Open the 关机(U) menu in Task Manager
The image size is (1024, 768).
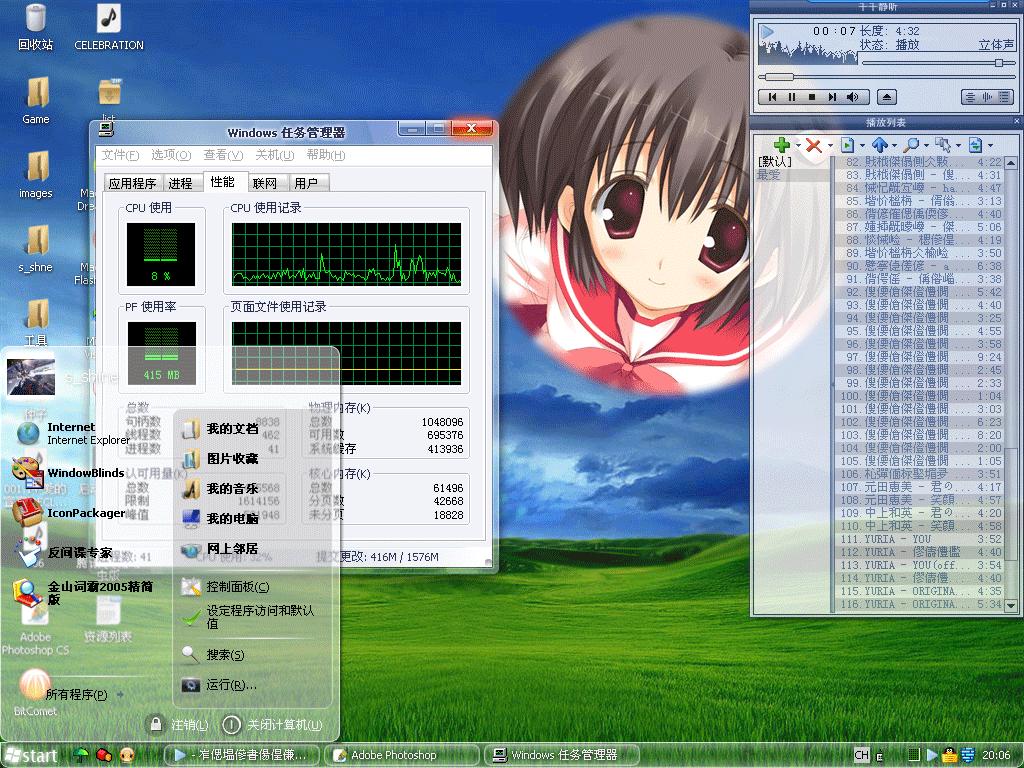pos(274,155)
